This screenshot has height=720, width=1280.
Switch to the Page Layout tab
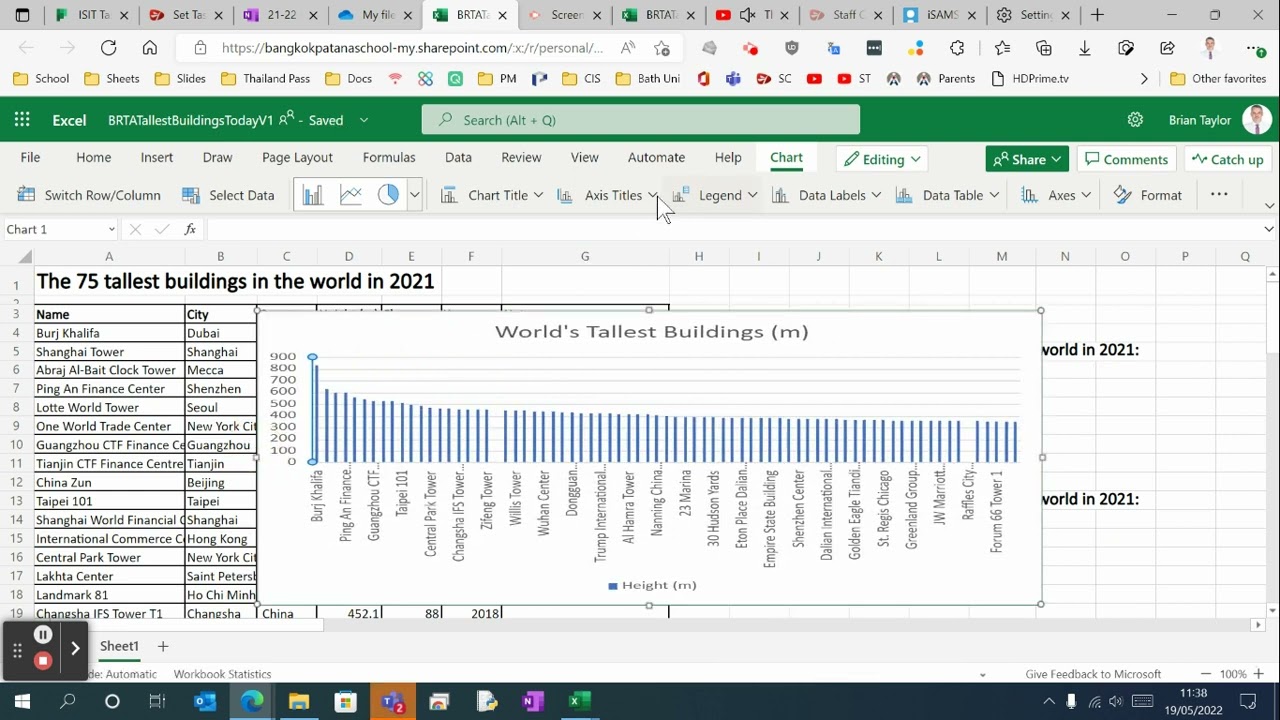pyautogui.click(x=297, y=157)
